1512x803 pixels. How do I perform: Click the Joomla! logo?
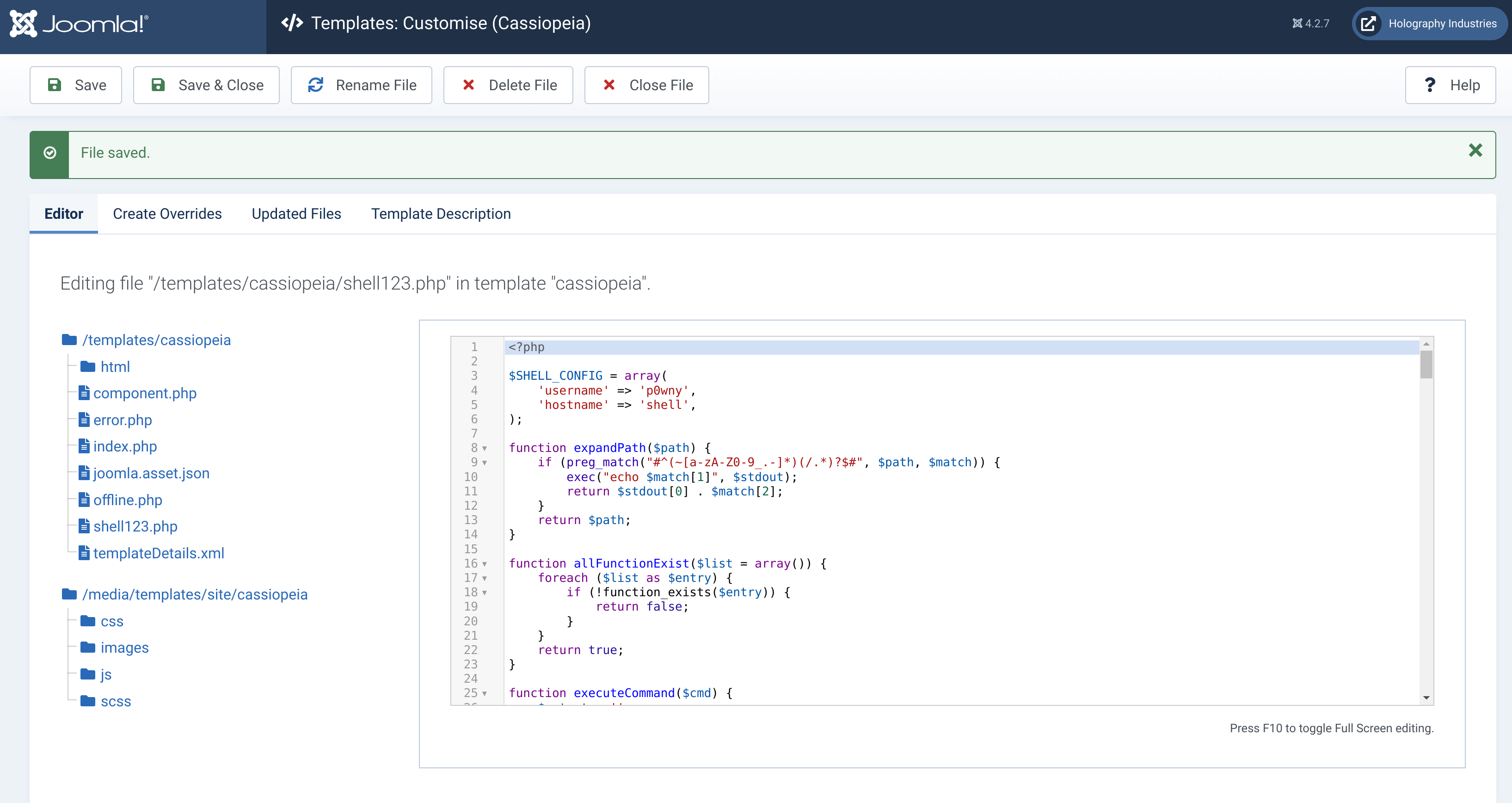click(x=79, y=24)
